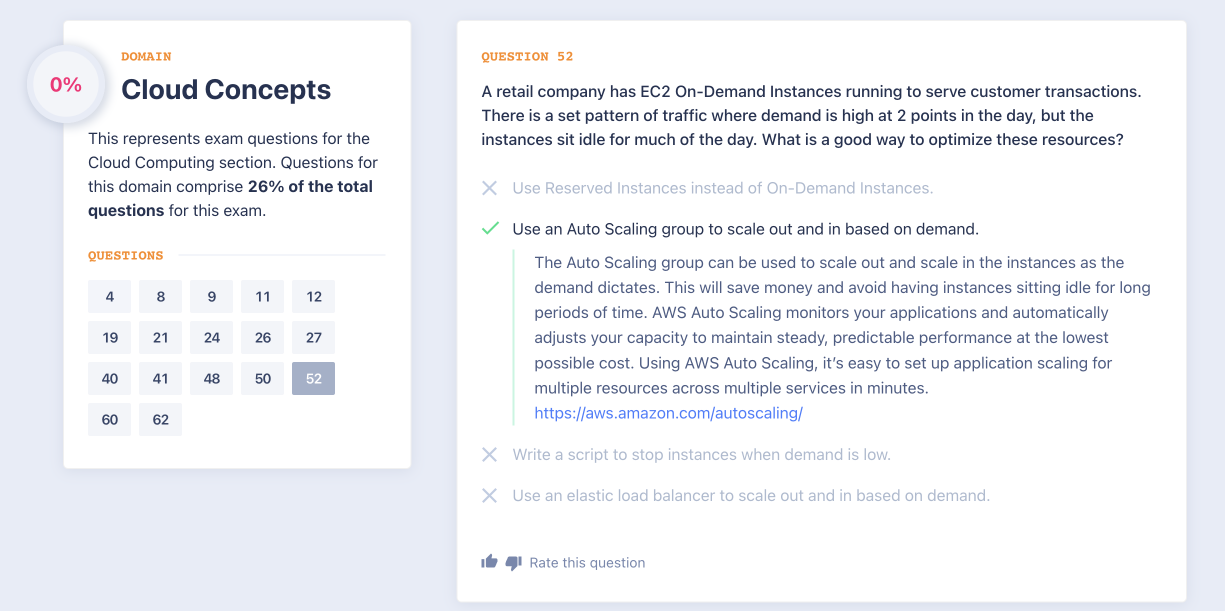Select the highlighted question 52 button
This screenshot has width=1225, height=611.
pos(314,379)
